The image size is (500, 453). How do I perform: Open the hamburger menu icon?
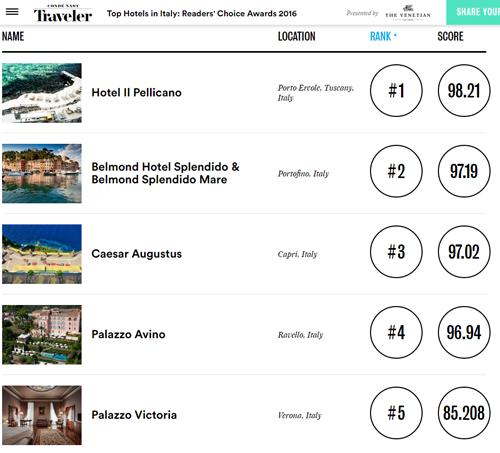tap(12, 12)
